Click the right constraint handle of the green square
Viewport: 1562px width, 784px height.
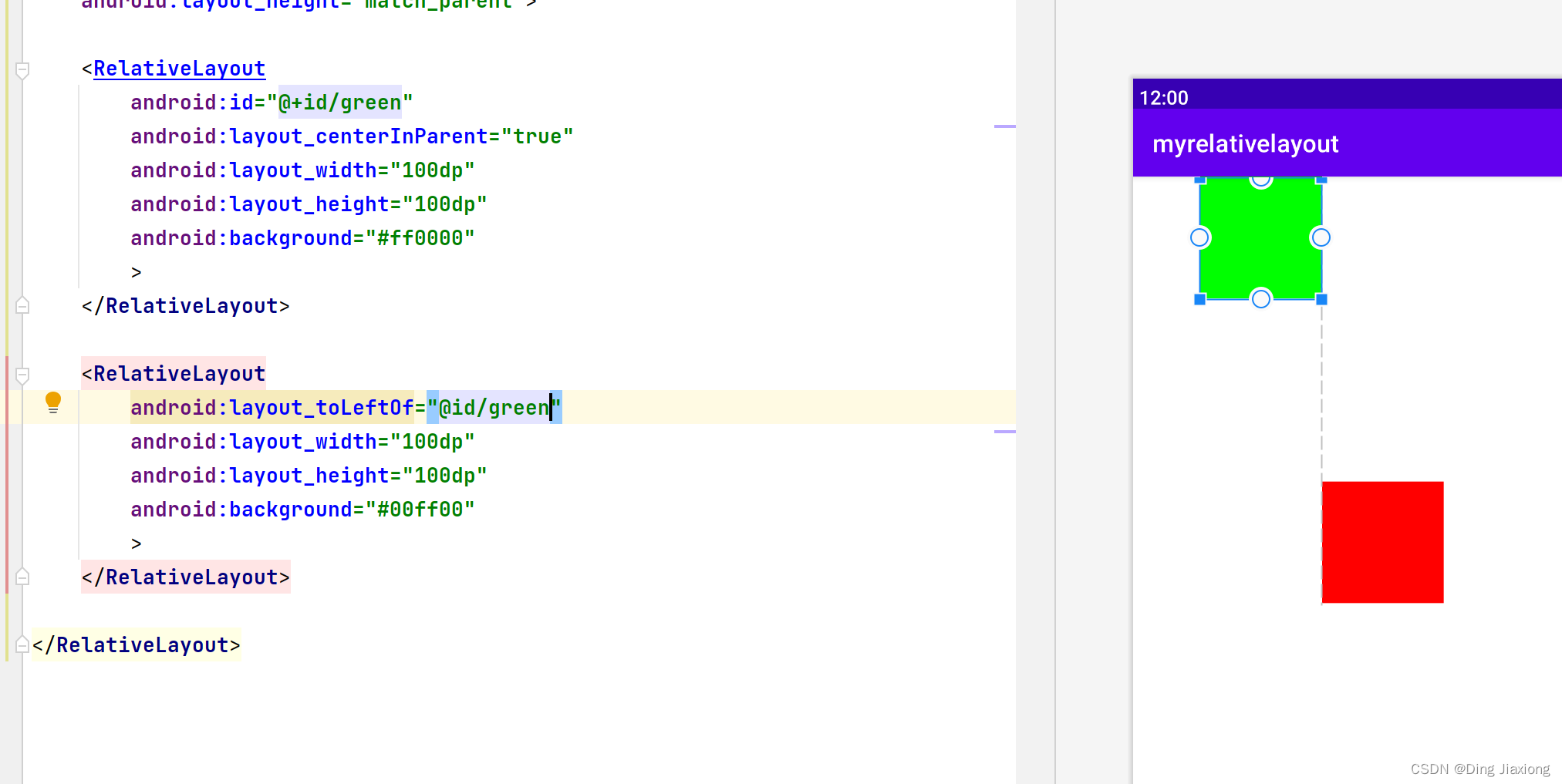click(x=1321, y=237)
